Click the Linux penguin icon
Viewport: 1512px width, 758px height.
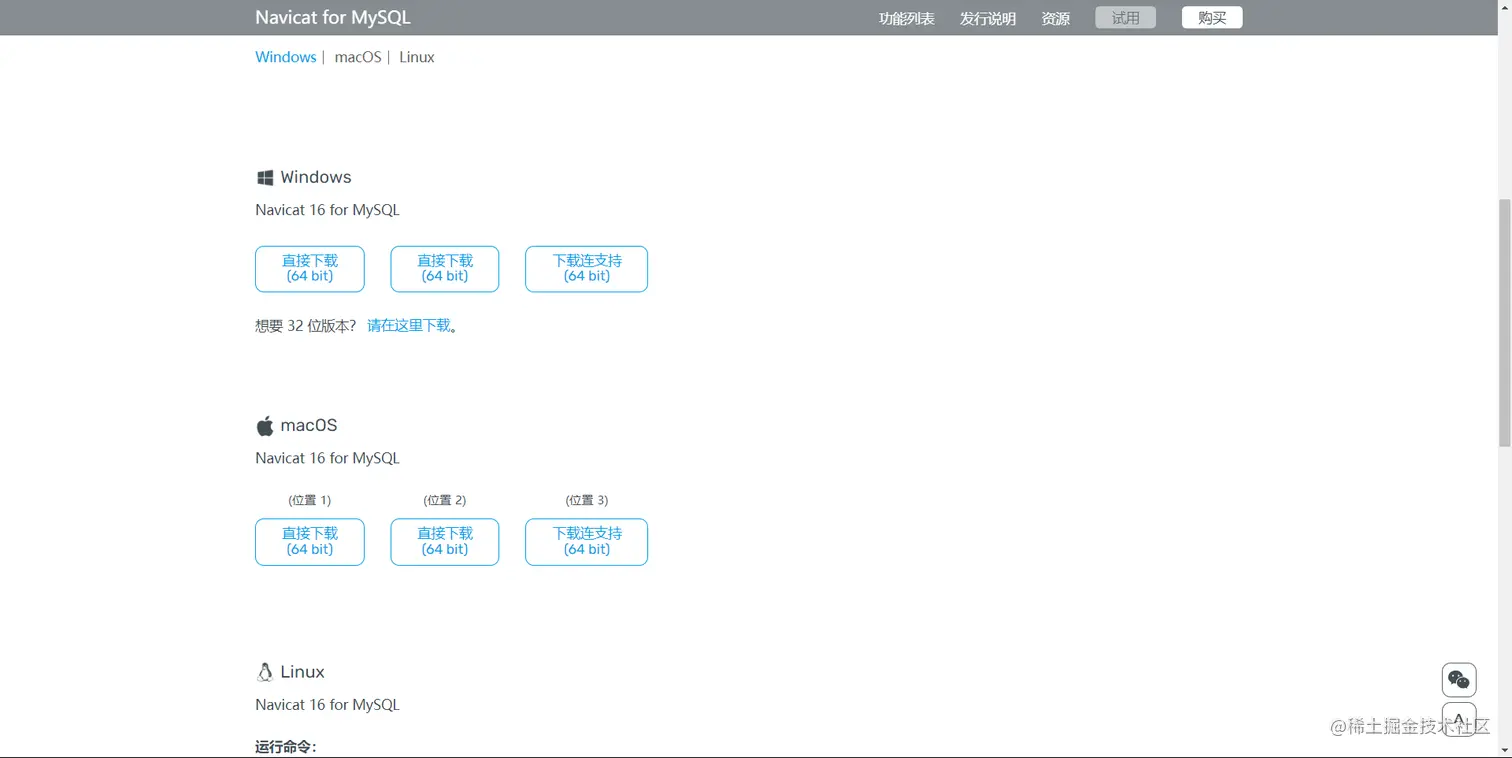point(265,672)
